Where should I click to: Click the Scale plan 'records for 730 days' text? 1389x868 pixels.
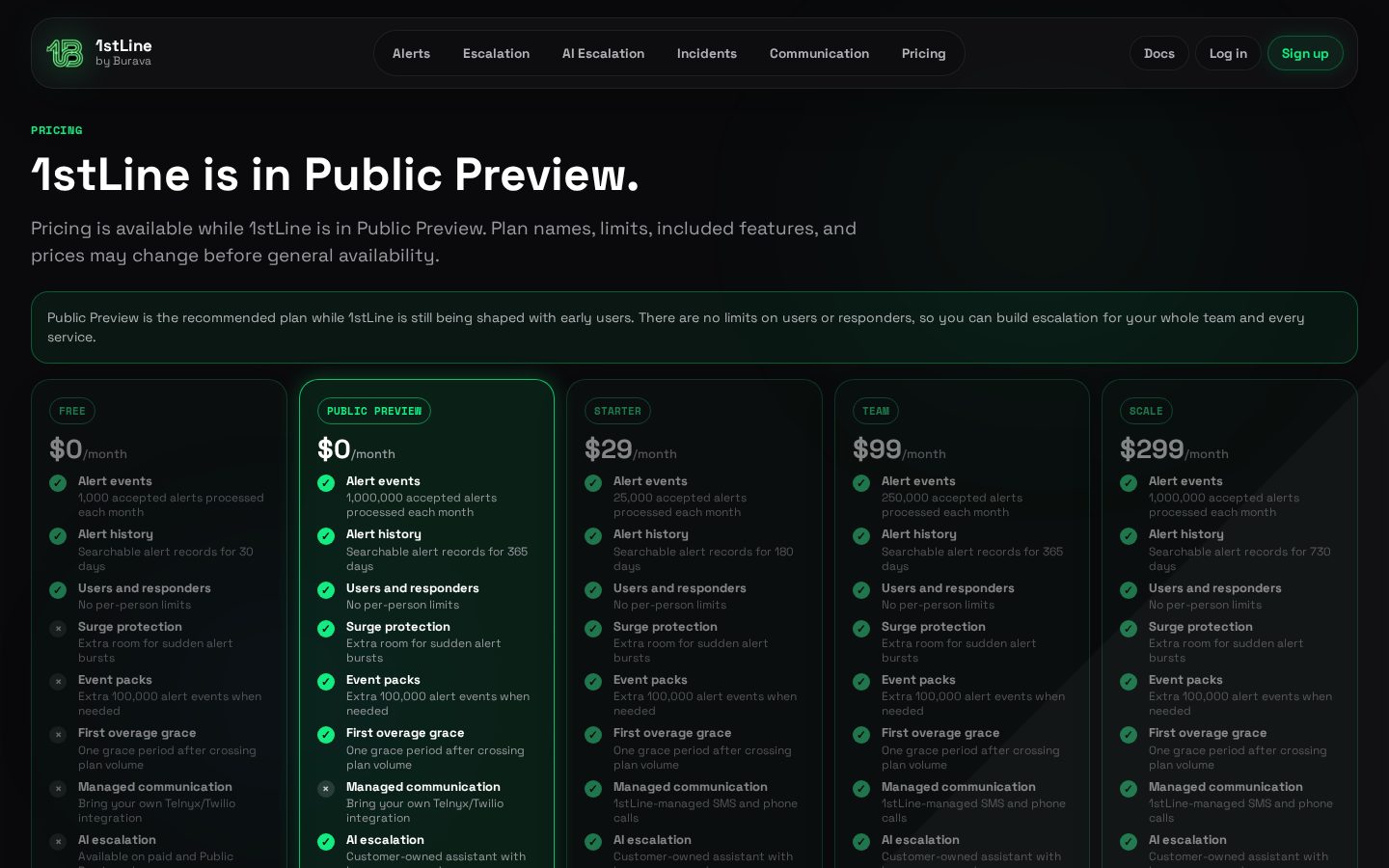1239,559
